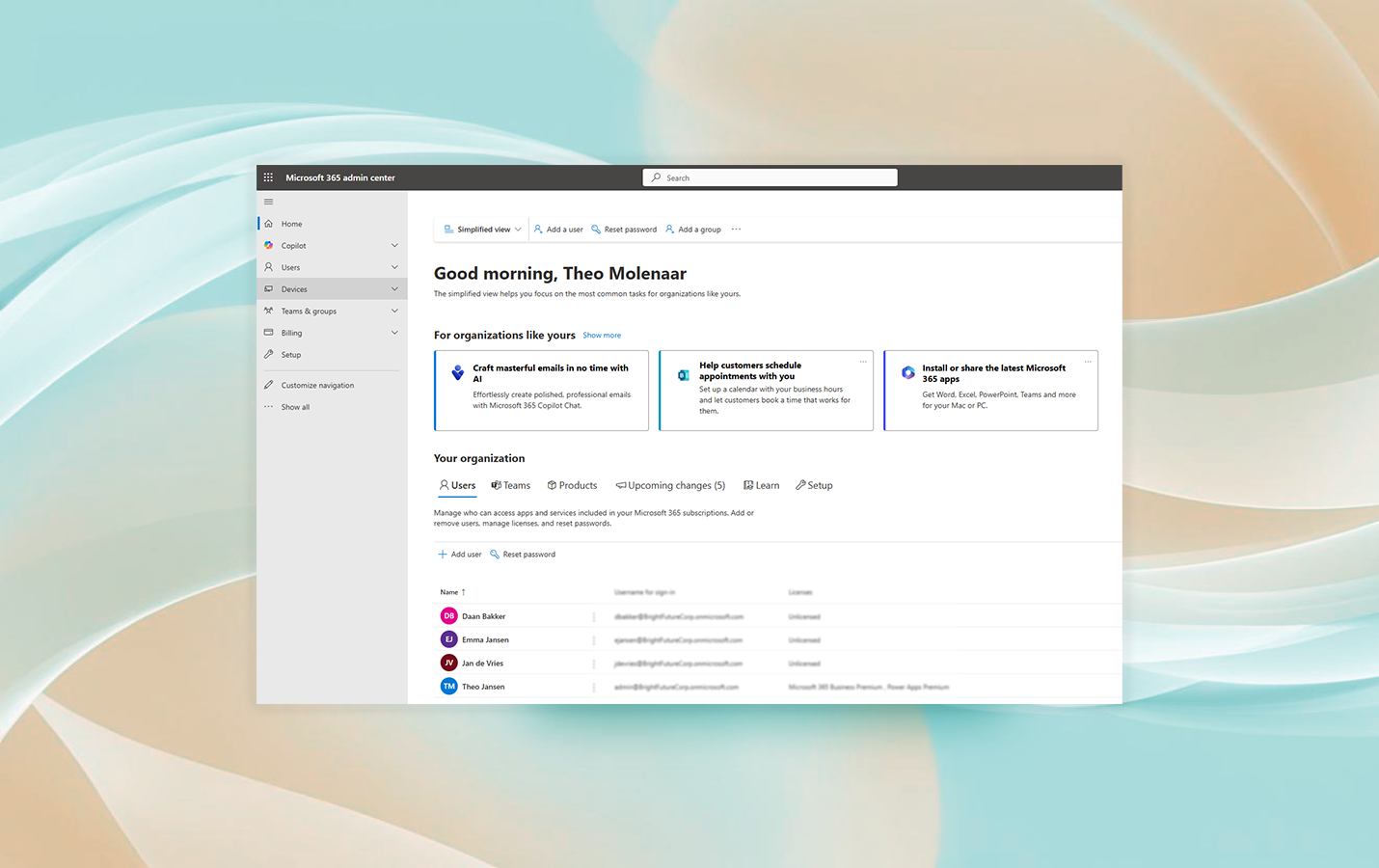Click the Show all ellipsis icon
The height and width of the screenshot is (868, 1379).
269,407
